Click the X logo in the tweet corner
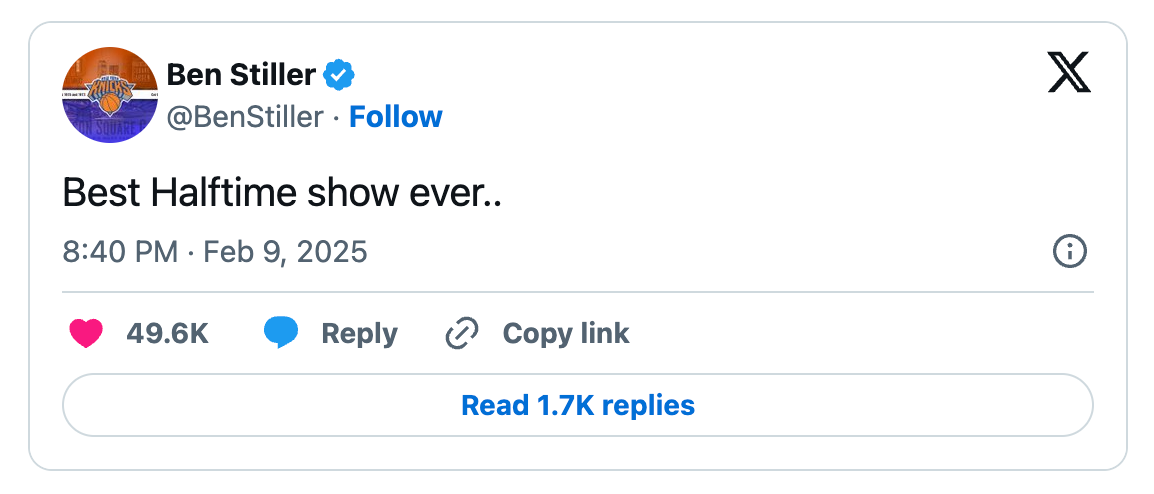The width and height of the screenshot is (1154, 494). pos(1069,72)
